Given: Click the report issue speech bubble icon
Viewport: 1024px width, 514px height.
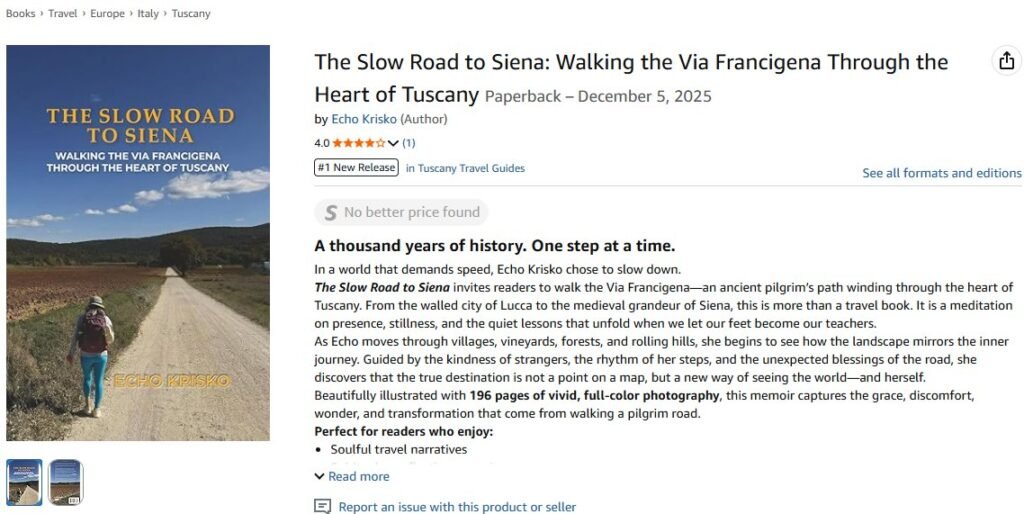Looking at the screenshot, I should pos(322,507).
